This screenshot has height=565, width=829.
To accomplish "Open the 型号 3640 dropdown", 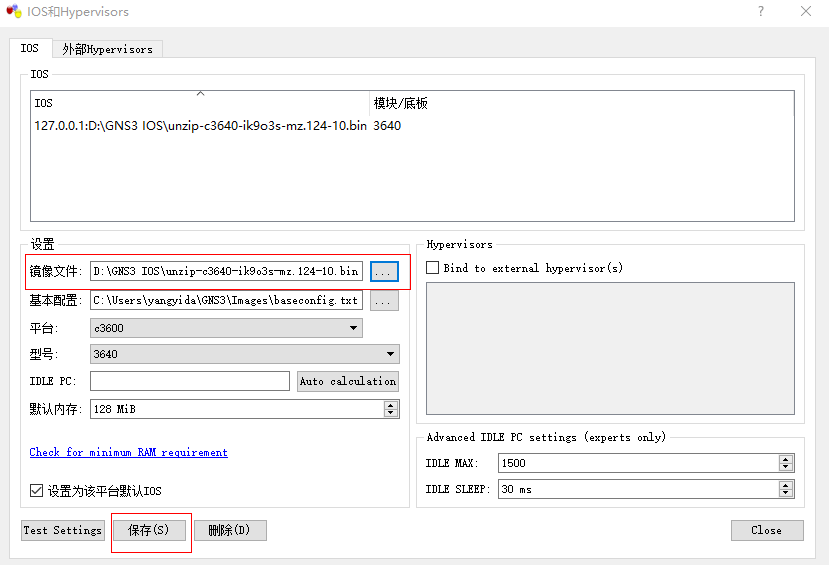I will [x=245, y=354].
